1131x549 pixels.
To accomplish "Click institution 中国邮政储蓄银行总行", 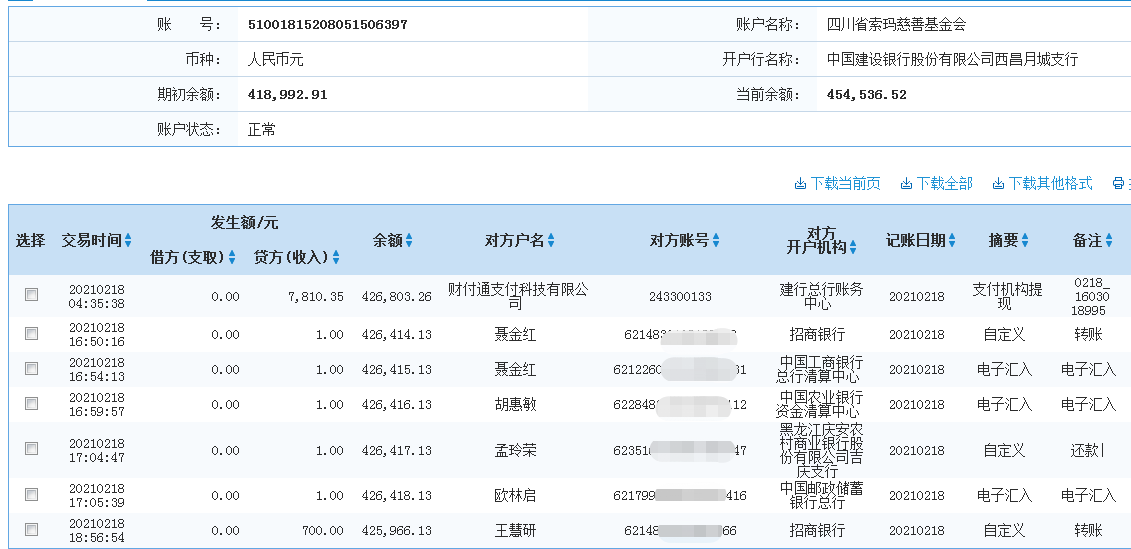I will click(x=821, y=495).
